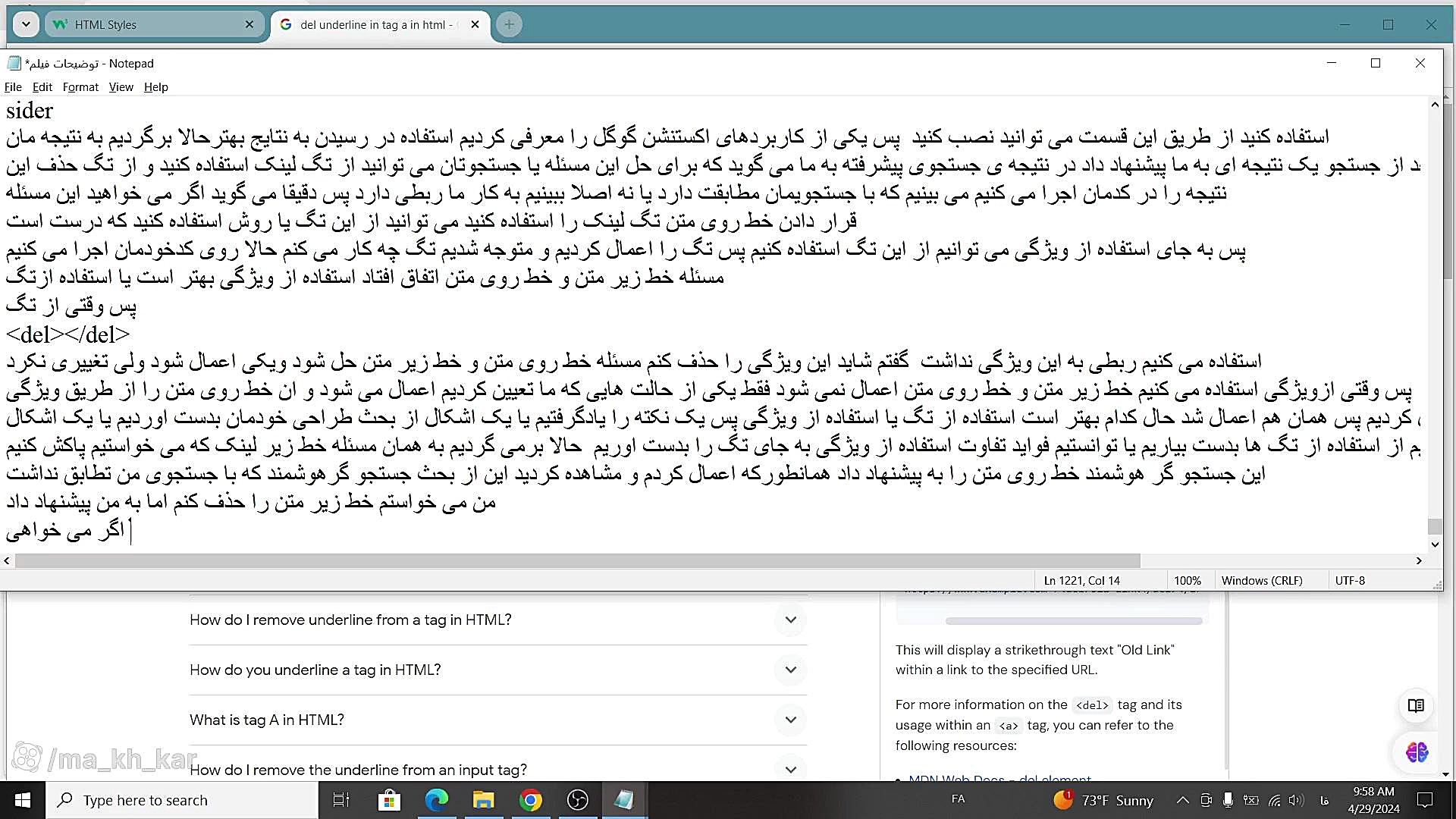Click the Meet Now camera tray icon
Screen dimensions: 1456x819
[1206, 800]
